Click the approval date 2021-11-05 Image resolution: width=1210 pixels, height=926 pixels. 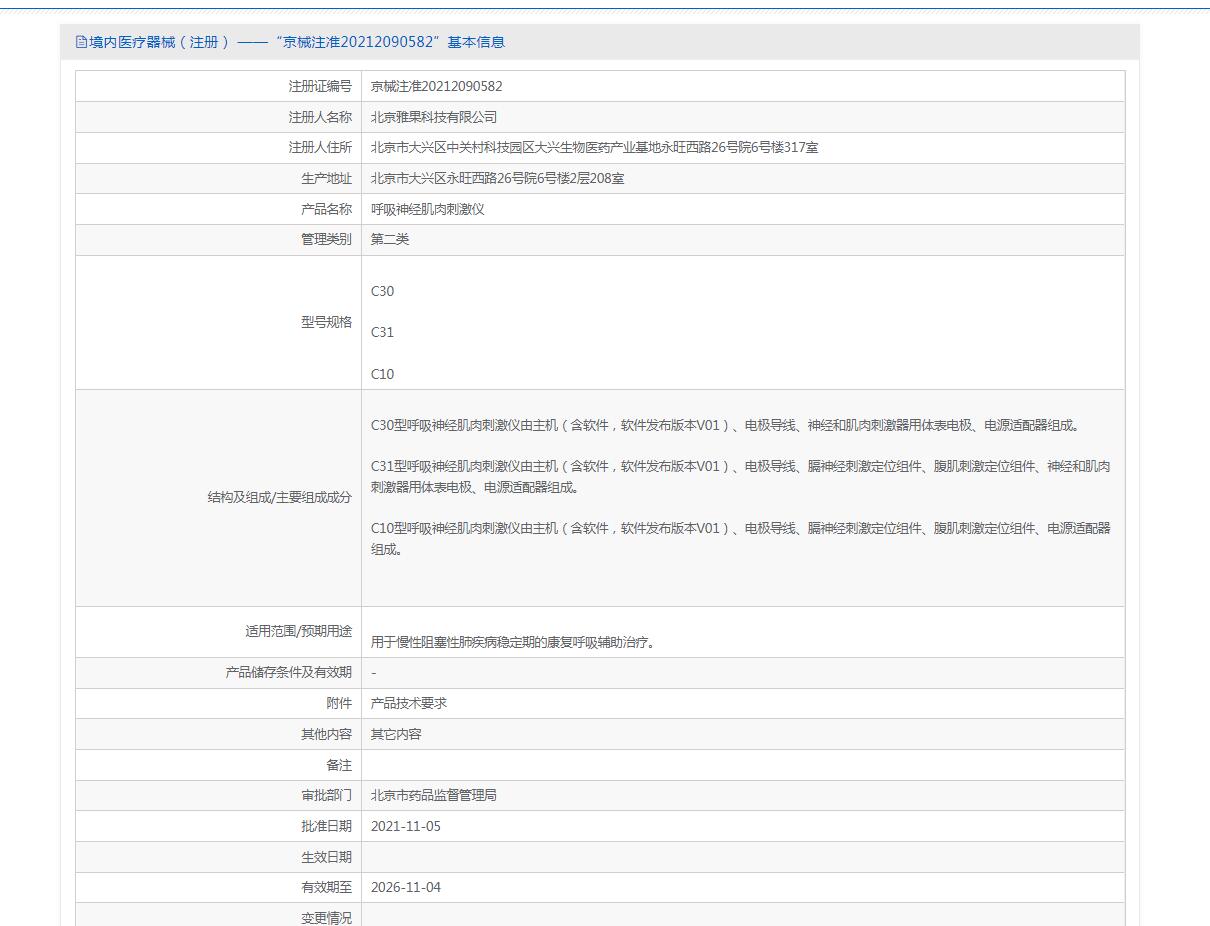(x=406, y=826)
